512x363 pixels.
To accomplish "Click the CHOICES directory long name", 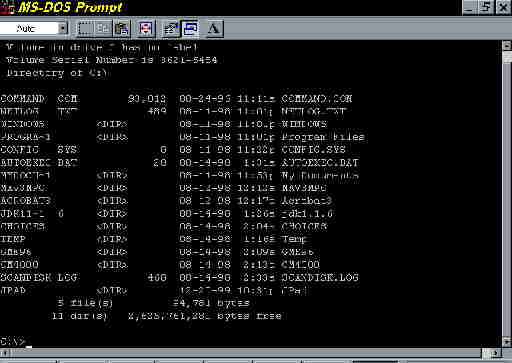I will (304, 226).
